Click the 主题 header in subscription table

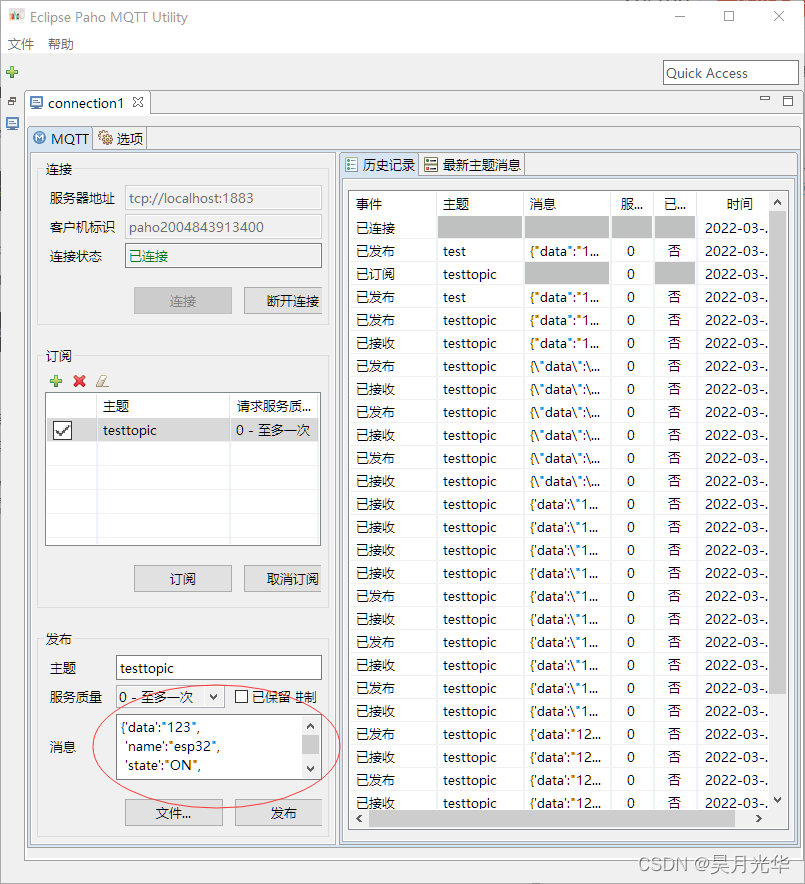(163, 406)
